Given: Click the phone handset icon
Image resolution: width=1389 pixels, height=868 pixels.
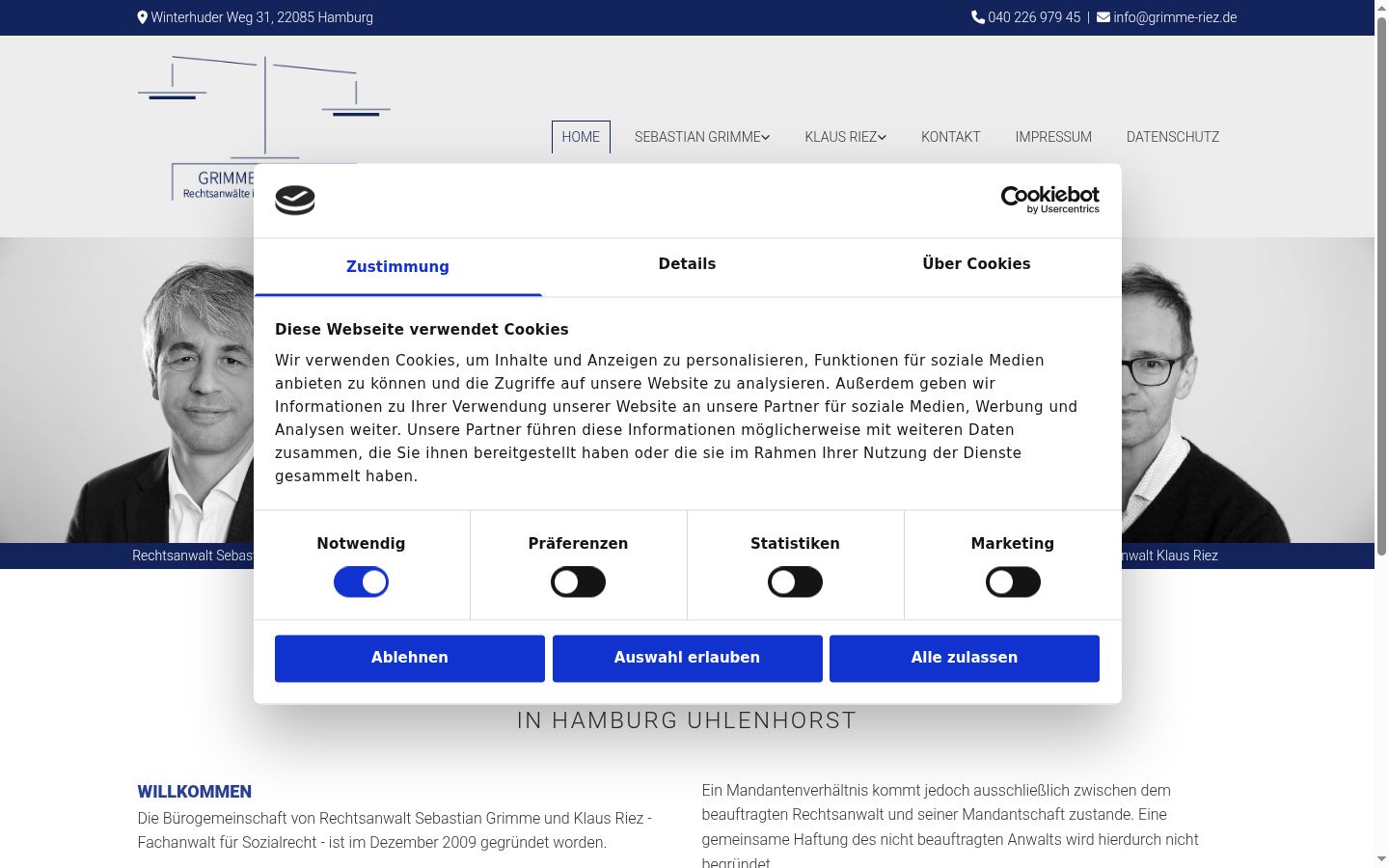Looking at the screenshot, I should tap(978, 17).
